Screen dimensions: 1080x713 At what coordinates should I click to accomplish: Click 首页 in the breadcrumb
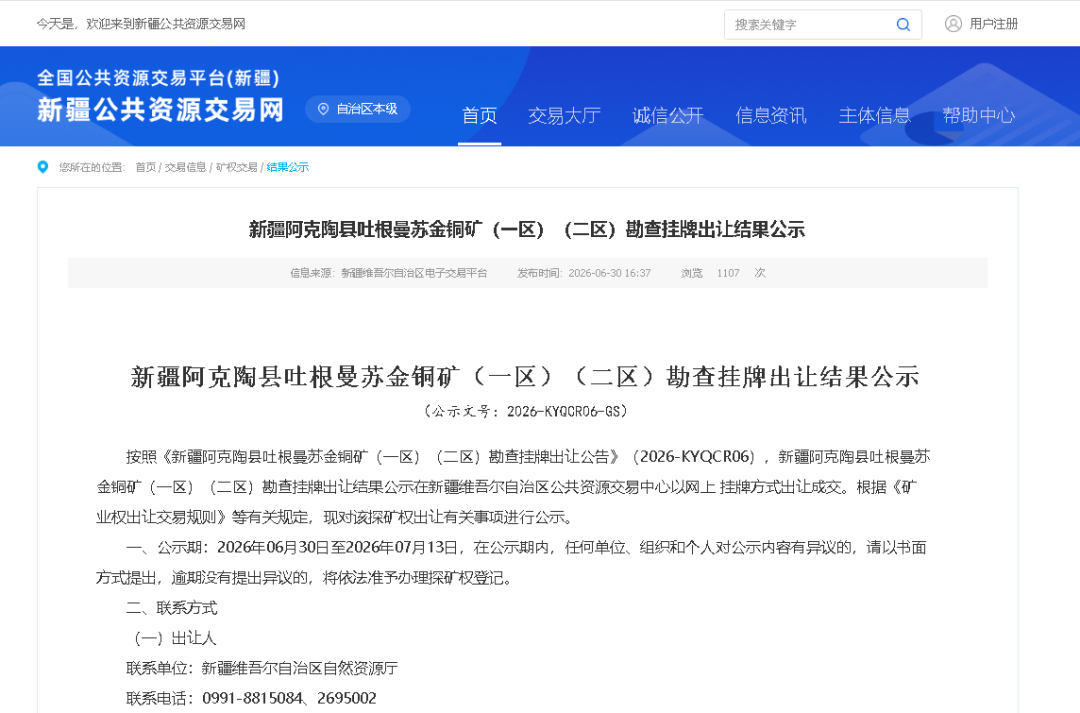point(145,167)
